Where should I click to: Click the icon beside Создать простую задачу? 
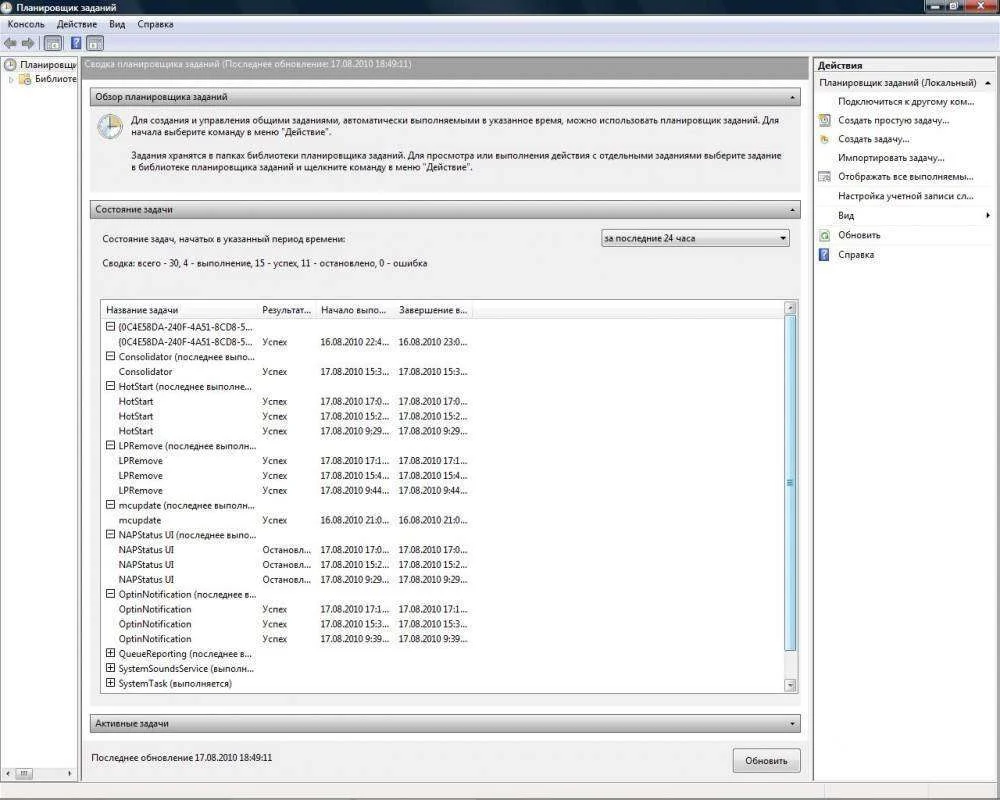pos(825,120)
